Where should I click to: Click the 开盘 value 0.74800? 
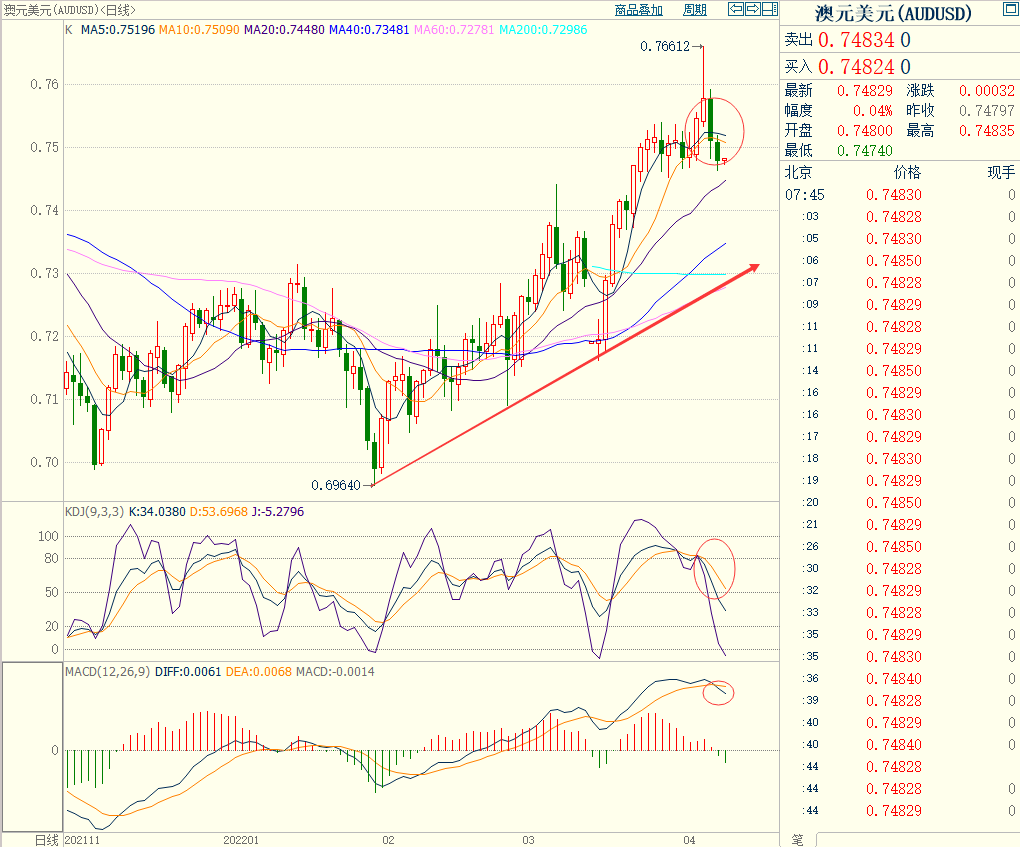coord(865,131)
